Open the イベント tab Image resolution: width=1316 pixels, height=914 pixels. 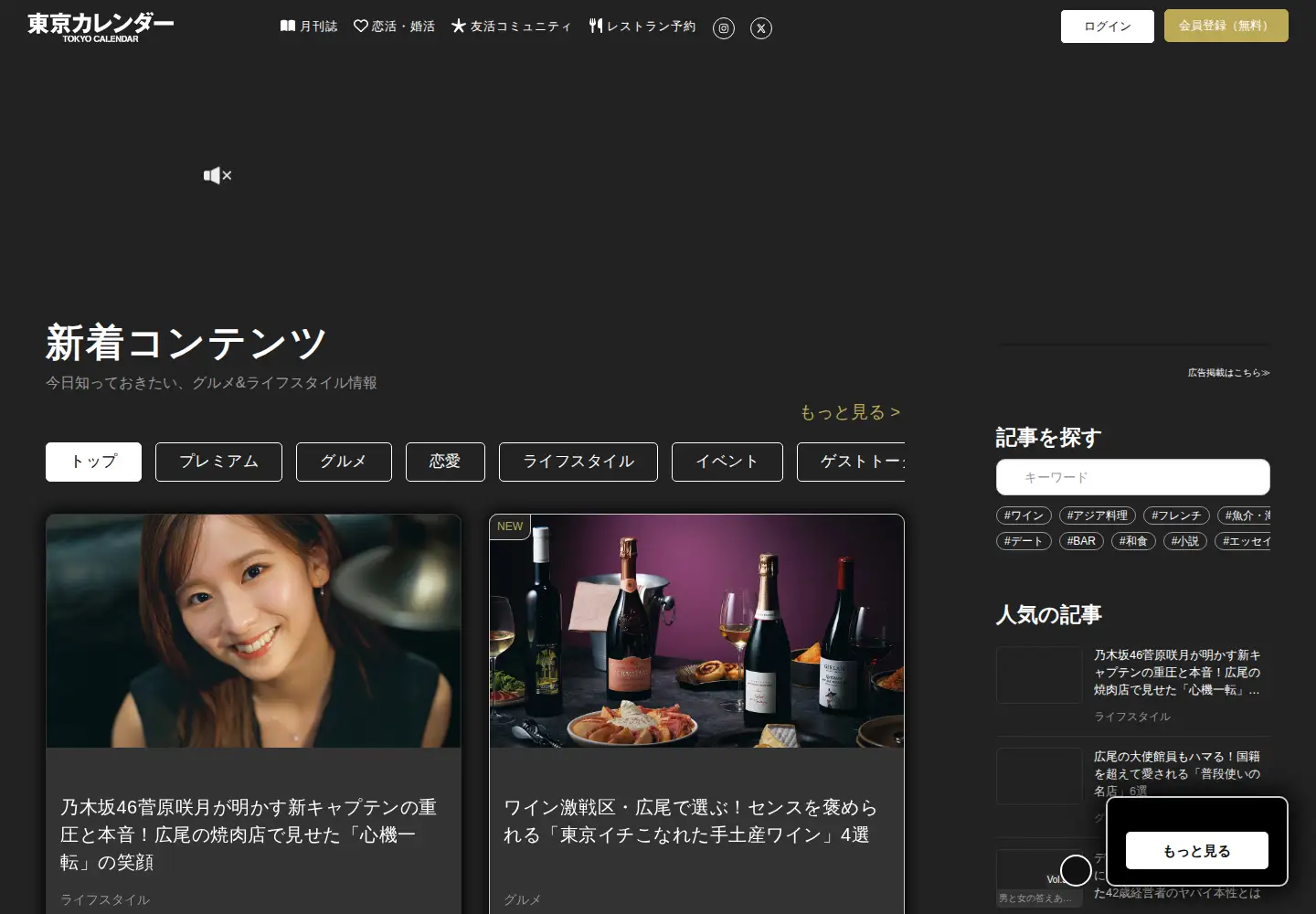point(727,462)
